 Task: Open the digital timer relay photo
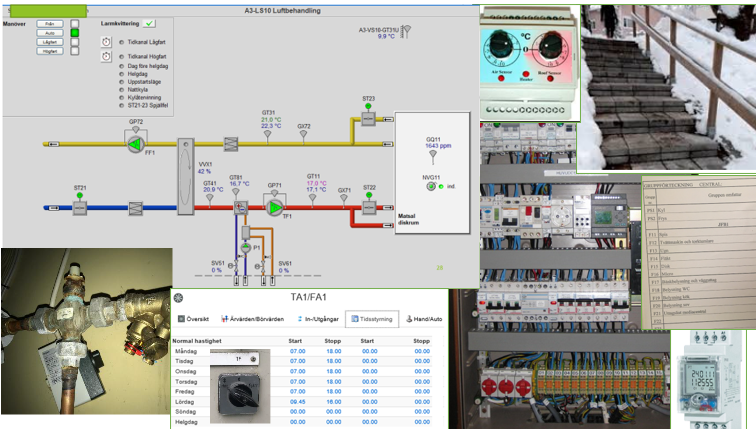[x=708, y=379]
